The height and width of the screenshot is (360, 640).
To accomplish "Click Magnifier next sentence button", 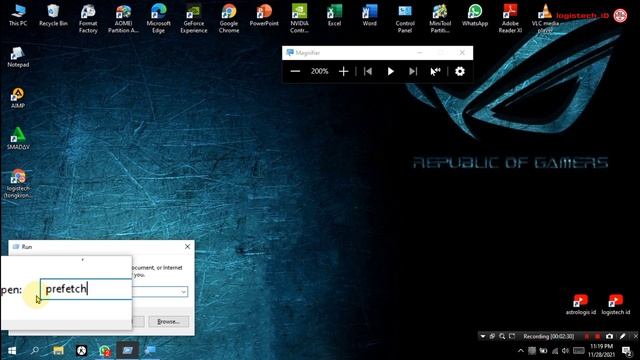I will pyautogui.click(x=413, y=71).
